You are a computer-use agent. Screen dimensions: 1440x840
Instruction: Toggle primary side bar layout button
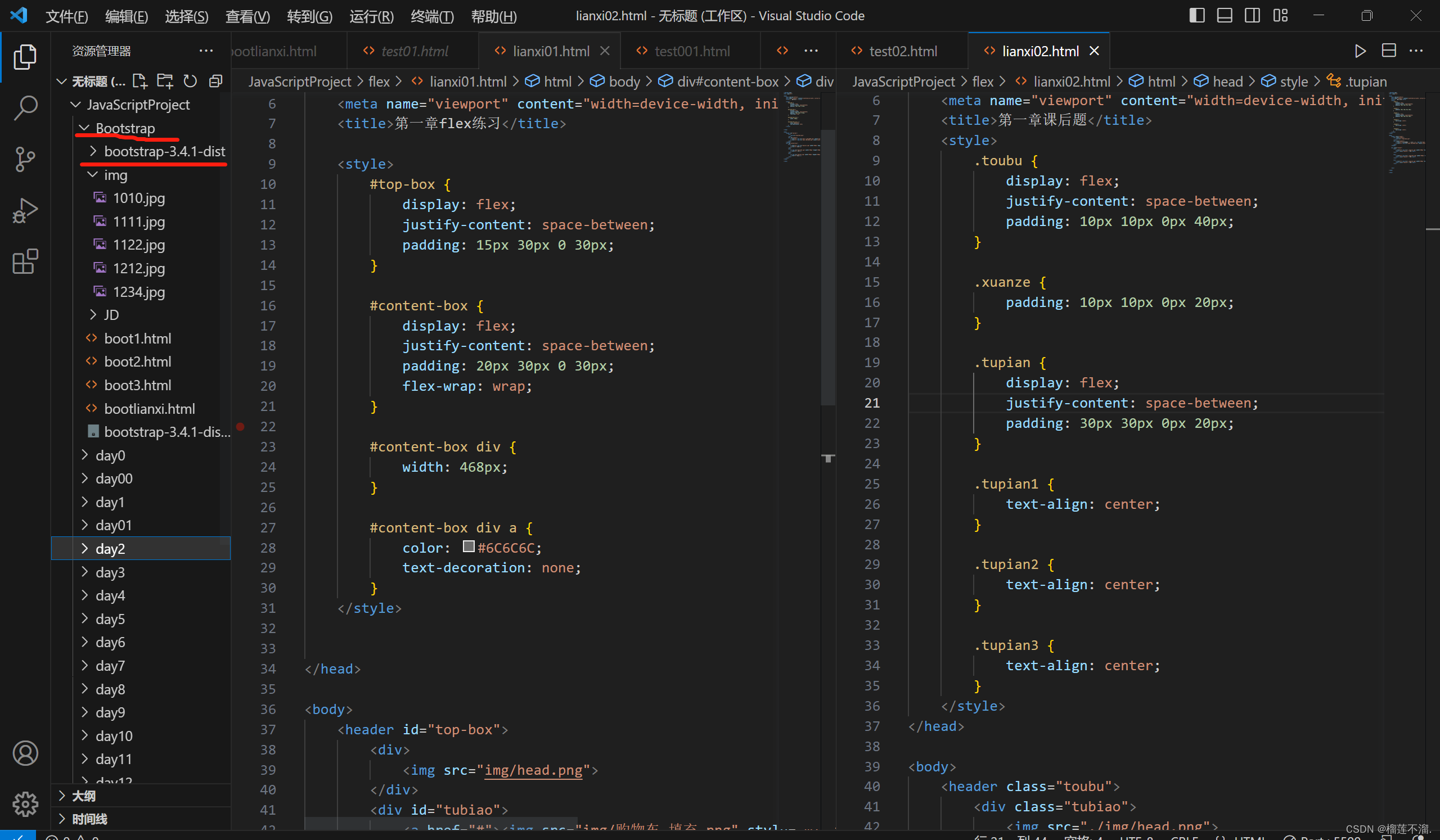(x=1196, y=15)
